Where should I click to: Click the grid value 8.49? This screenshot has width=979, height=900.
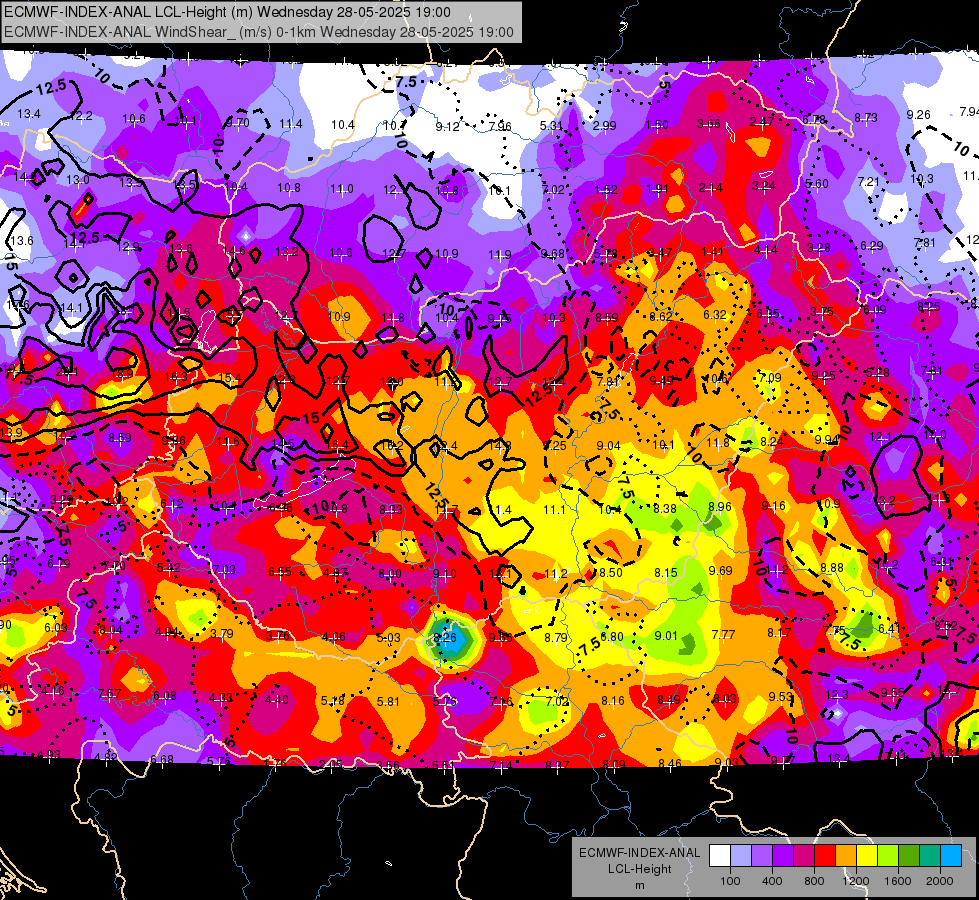669,700
